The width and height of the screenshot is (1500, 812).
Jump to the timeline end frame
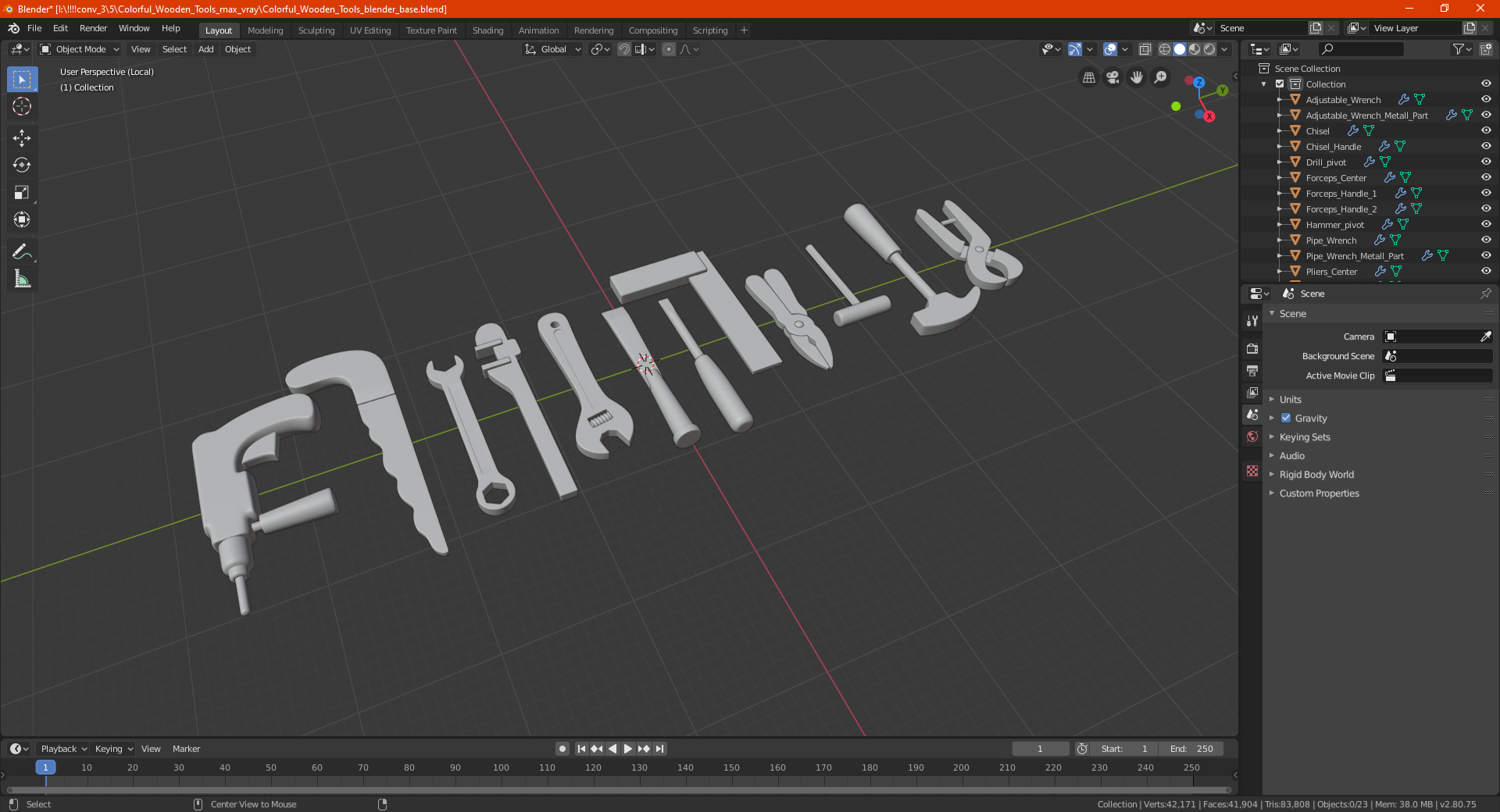pos(660,749)
